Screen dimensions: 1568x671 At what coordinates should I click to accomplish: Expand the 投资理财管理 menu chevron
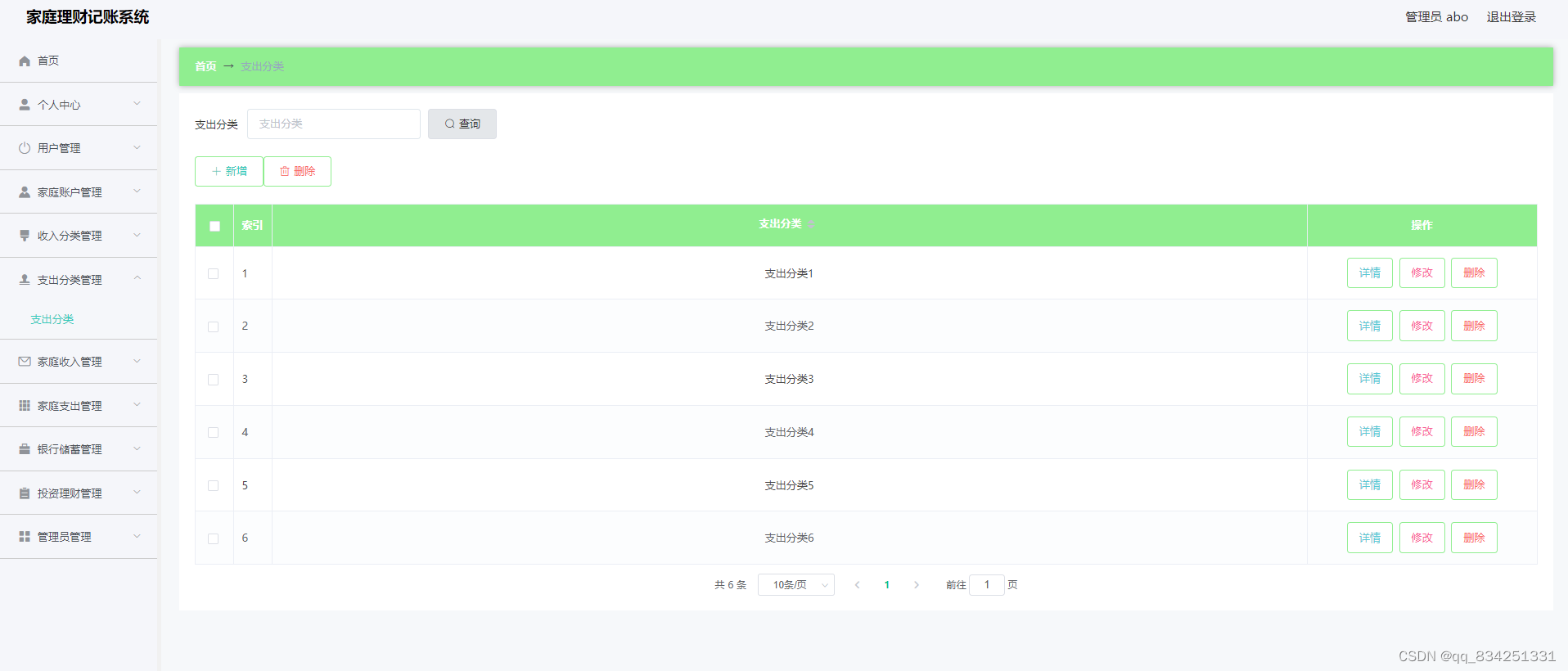[137, 493]
